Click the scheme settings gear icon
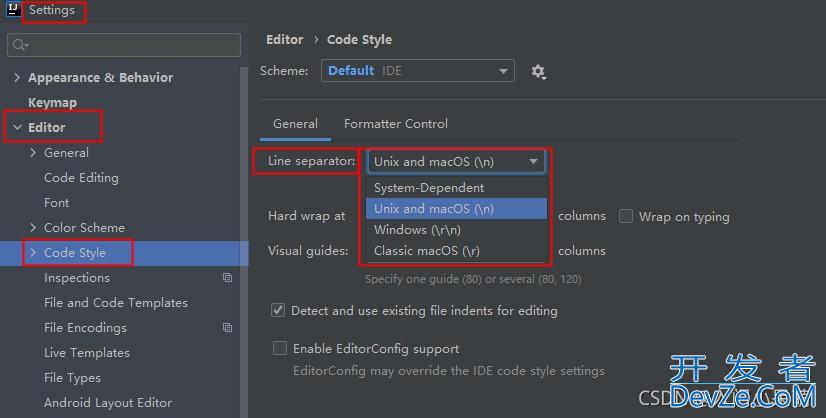 point(538,71)
